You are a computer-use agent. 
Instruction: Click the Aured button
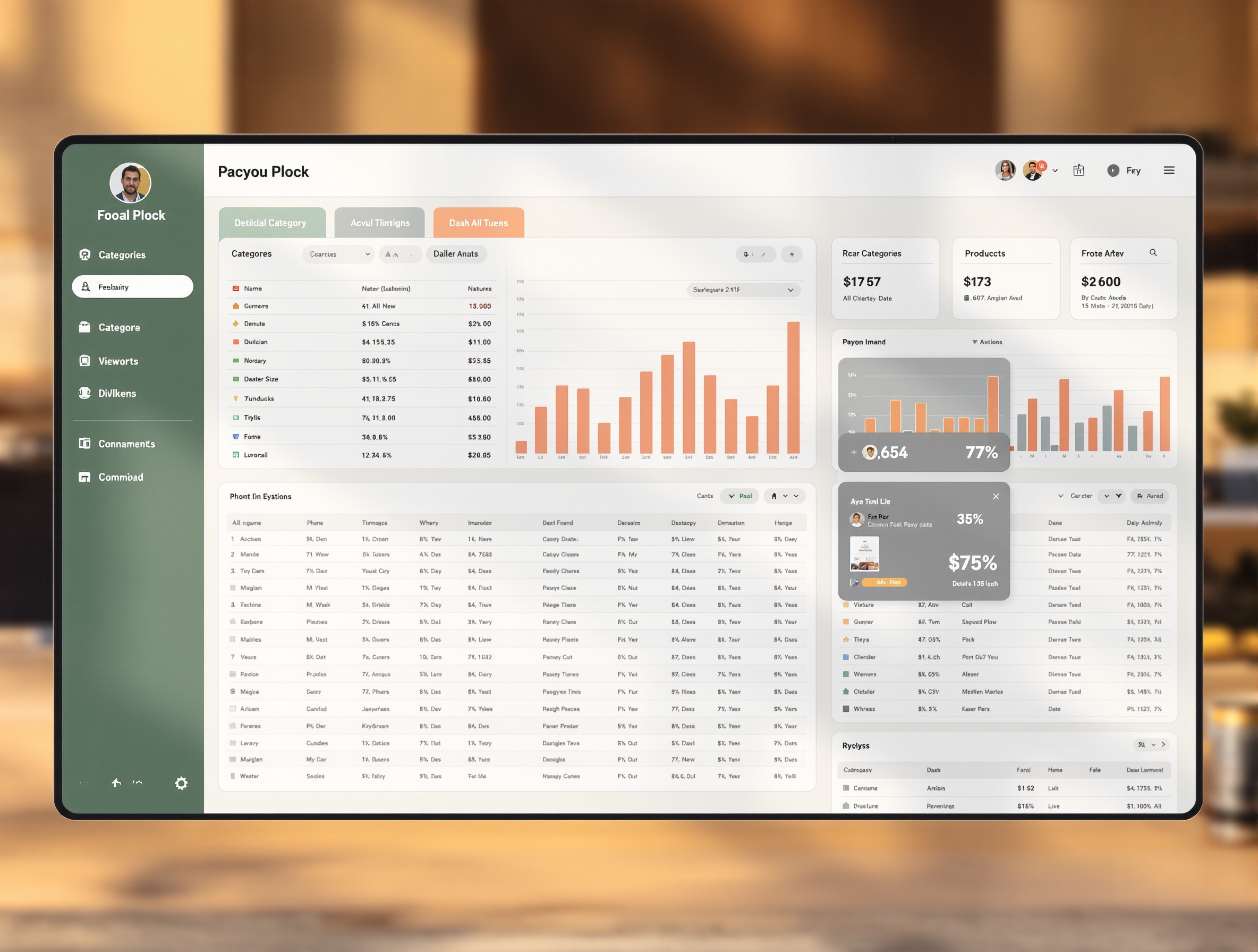[1150, 496]
